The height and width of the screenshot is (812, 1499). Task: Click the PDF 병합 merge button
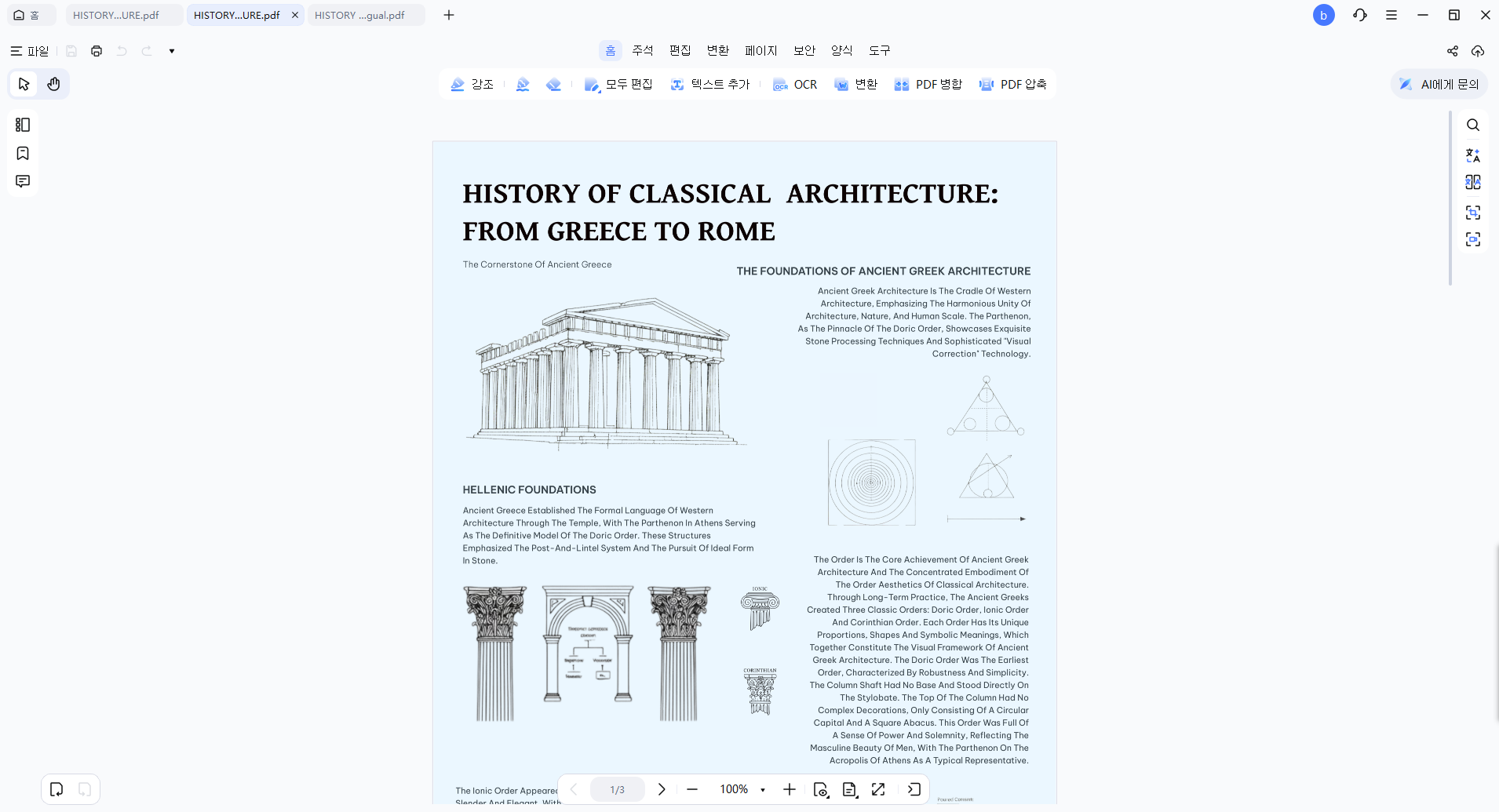point(928,85)
